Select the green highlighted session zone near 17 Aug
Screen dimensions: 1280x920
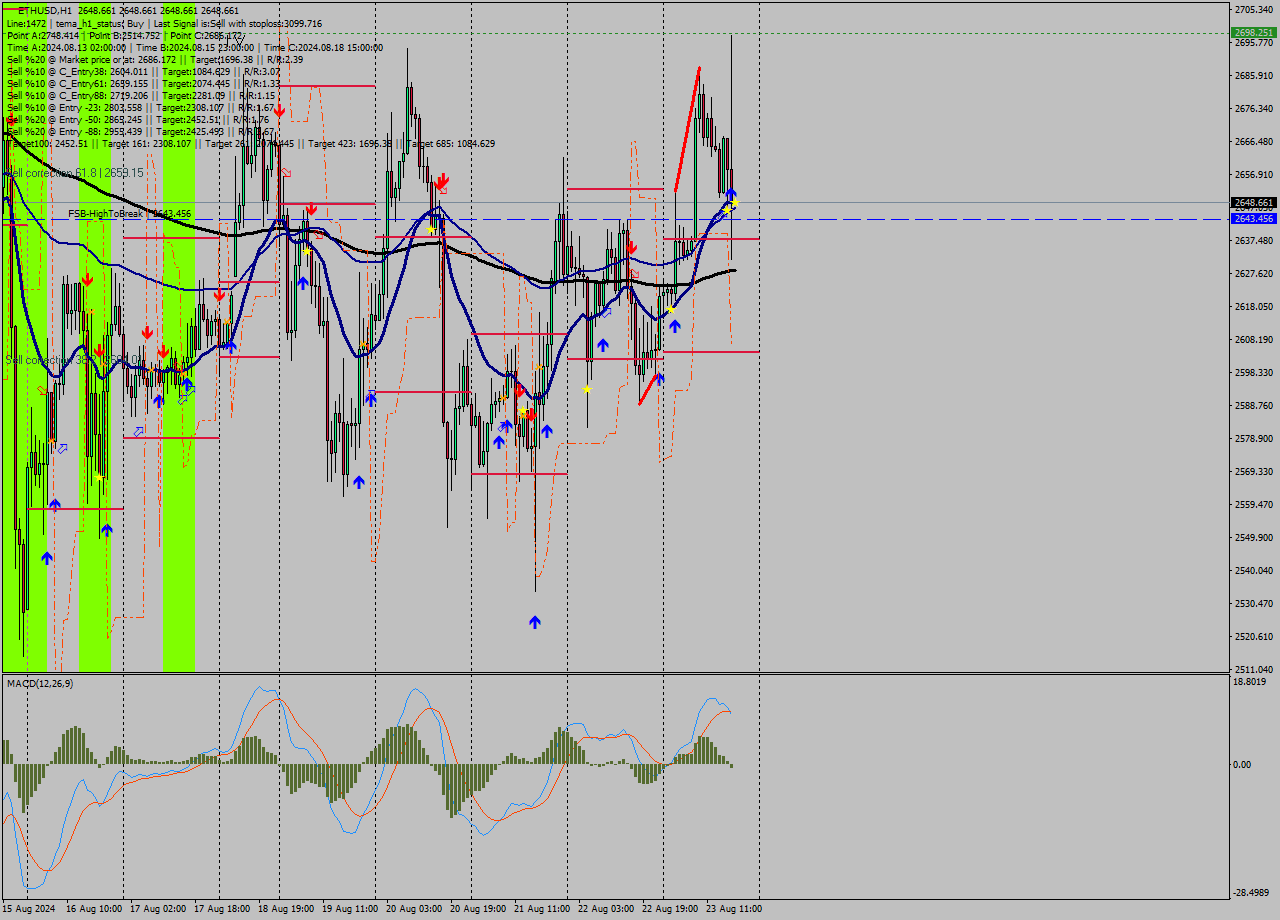178,500
